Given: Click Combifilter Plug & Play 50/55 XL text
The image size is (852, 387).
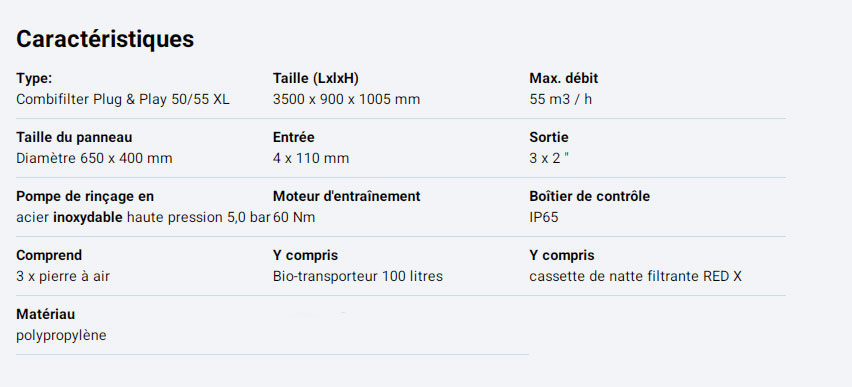Looking at the screenshot, I should pyautogui.click(x=123, y=99).
